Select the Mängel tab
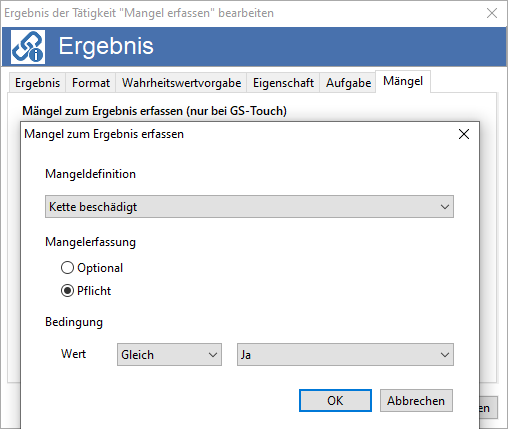This screenshot has height=429, width=508. point(403,81)
